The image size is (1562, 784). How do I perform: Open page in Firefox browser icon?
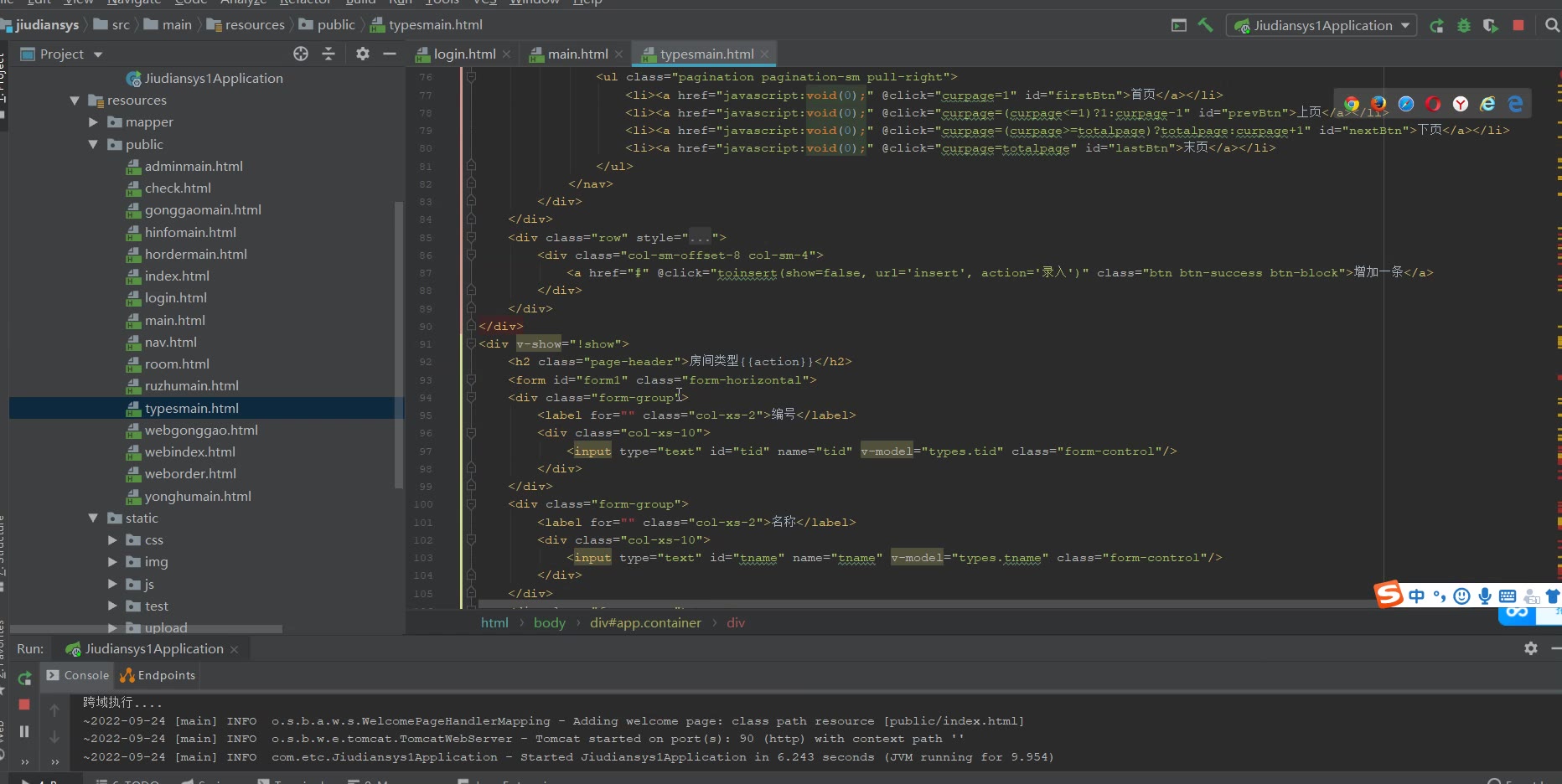tap(1378, 104)
